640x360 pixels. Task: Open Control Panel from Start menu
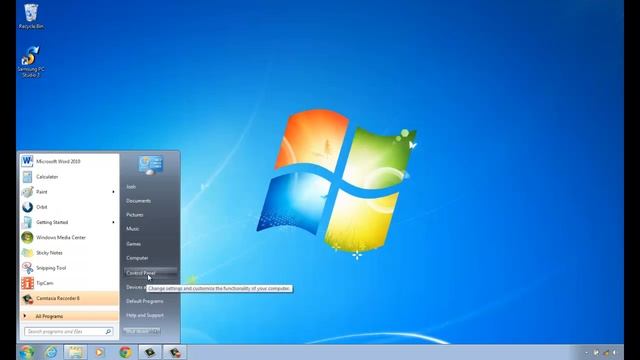[x=150, y=273]
